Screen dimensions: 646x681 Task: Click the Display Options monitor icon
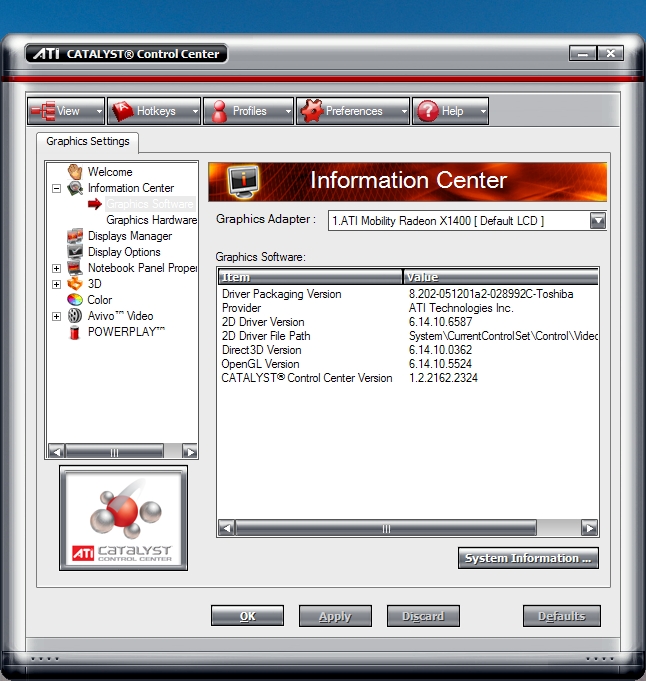75,251
